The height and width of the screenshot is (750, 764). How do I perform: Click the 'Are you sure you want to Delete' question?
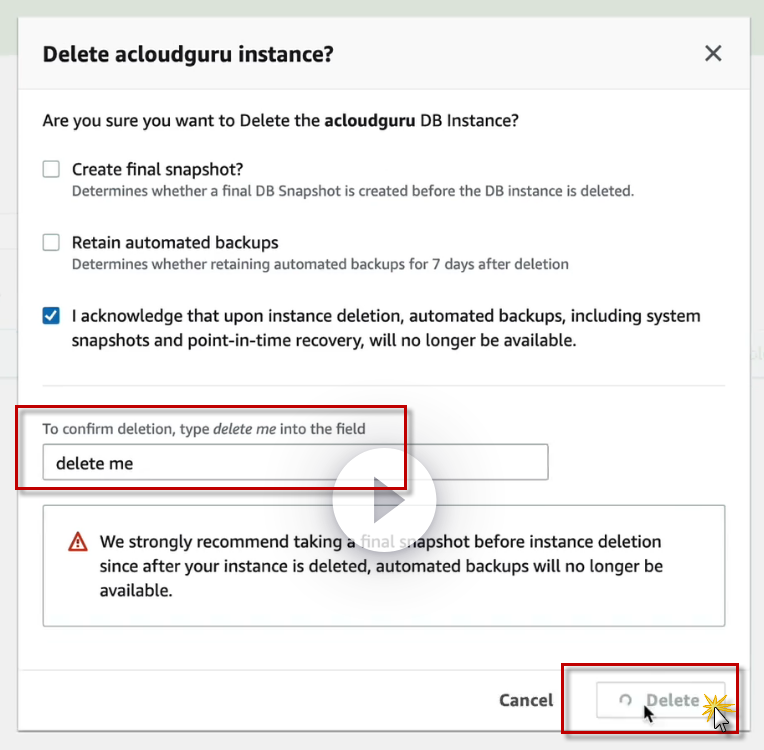(280, 121)
